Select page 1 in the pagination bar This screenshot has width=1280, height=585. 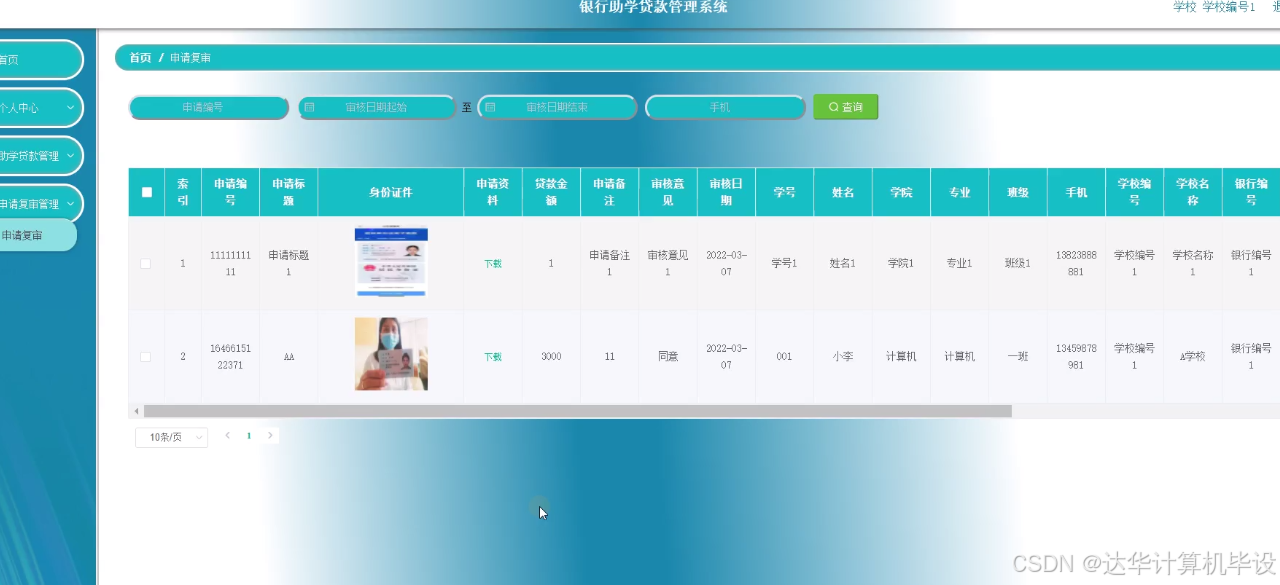click(249, 436)
